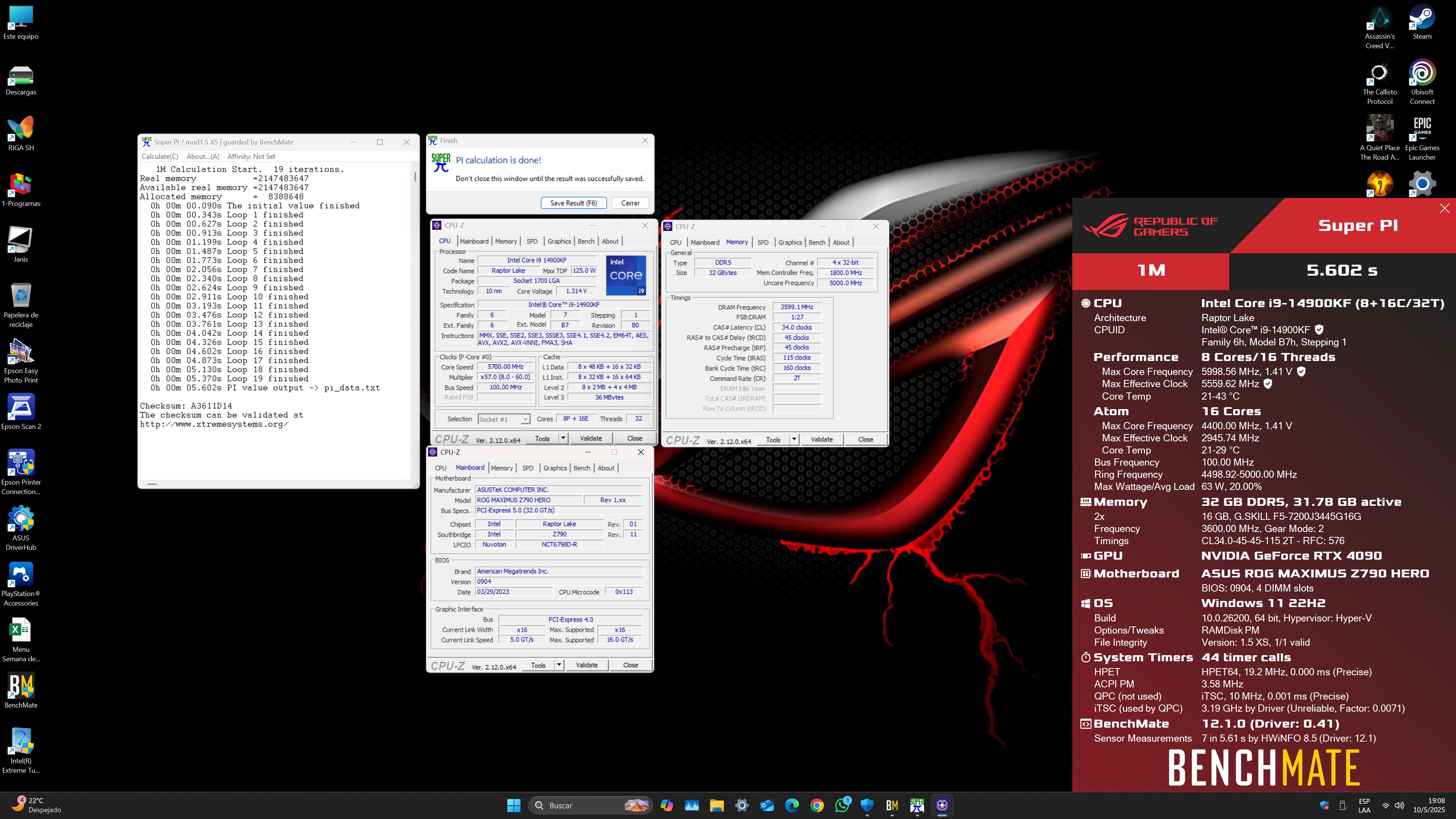Open Assassin's Creed desktop shortcut
The image size is (1456, 819).
coord(1380,27)
